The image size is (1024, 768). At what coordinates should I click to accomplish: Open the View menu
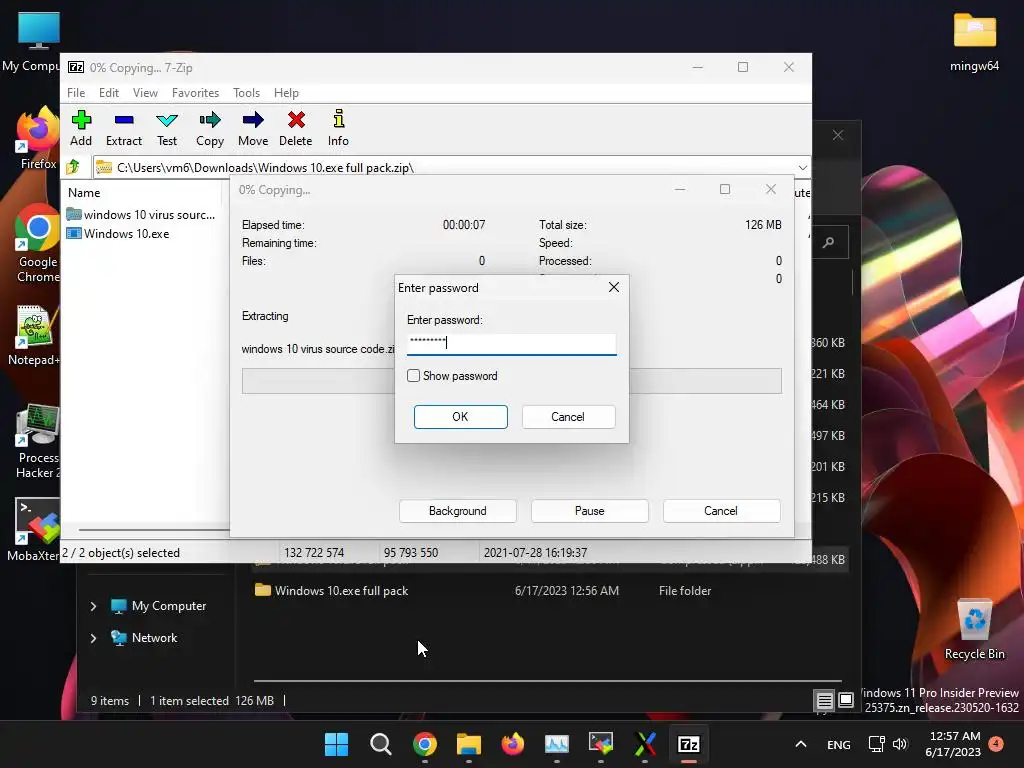[x=145, y=93]
